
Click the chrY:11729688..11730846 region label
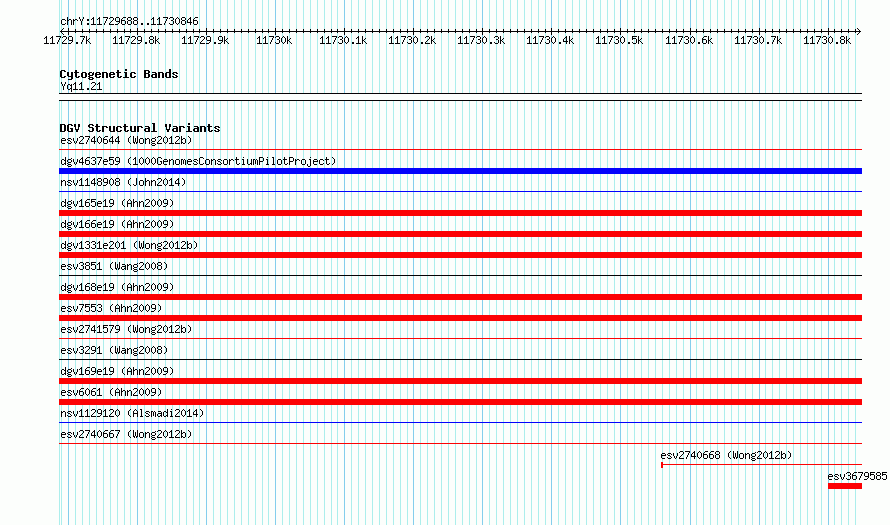pyautogui.click(x=129, y=22)
